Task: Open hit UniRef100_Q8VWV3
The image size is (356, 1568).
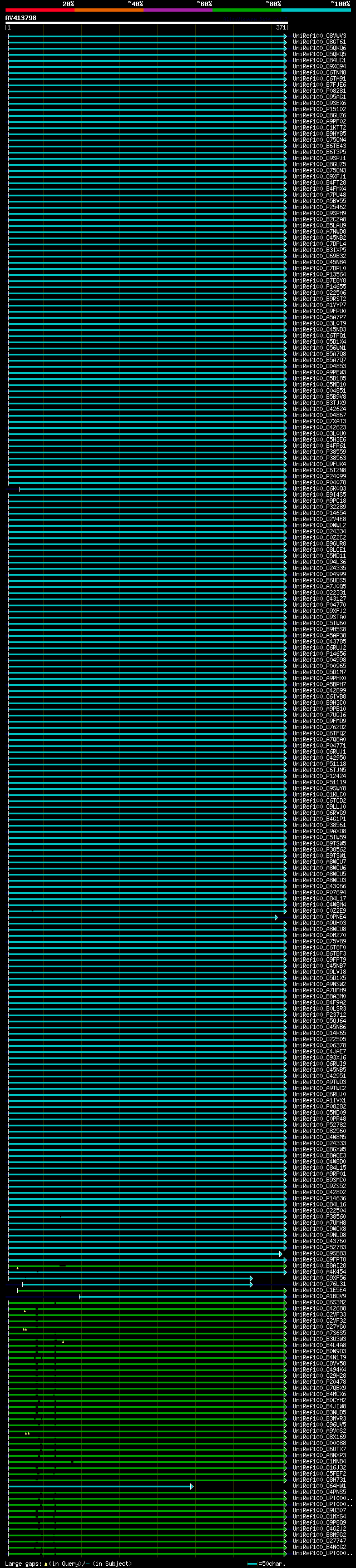Action: 319,36
